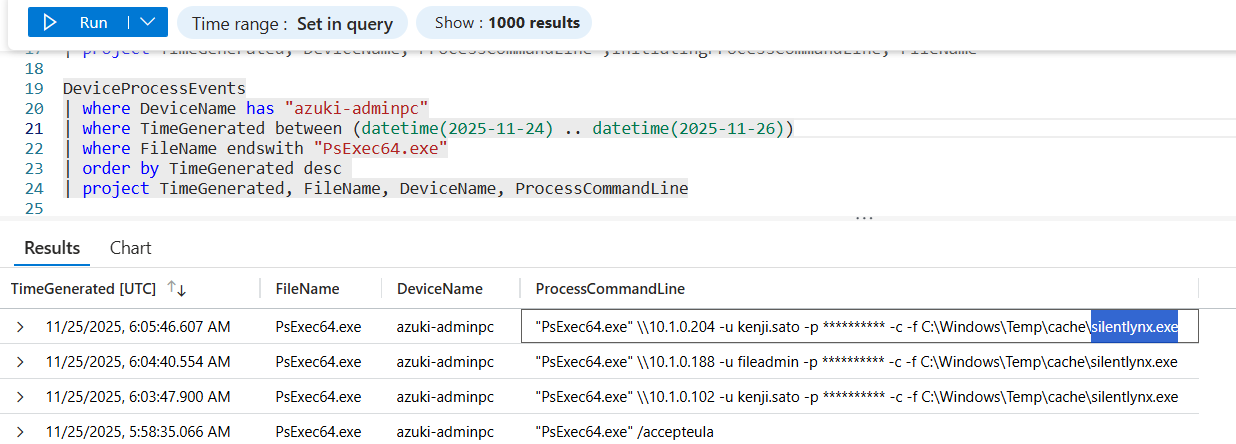Select the fileadmin command line cell
The image size is (1236, 444).
point(856,361)
